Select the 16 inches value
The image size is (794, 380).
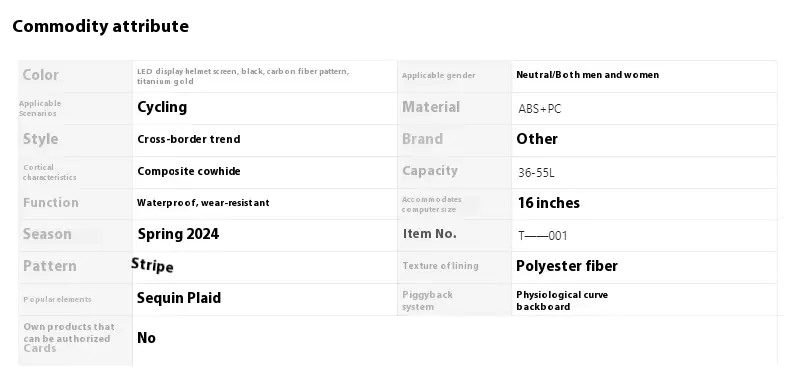tap(548, 203)
